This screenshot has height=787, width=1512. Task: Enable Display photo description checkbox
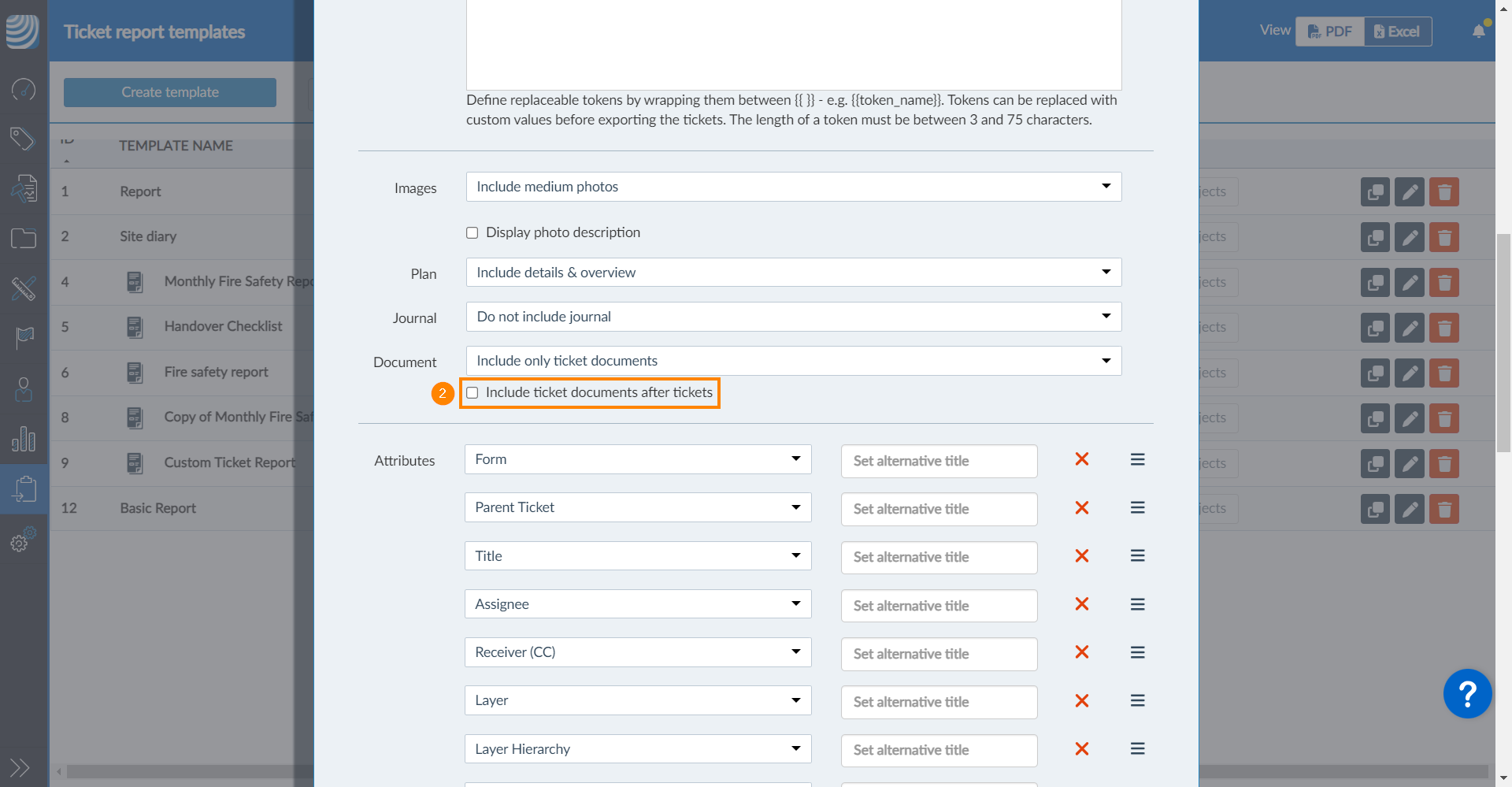click(472, 233)
